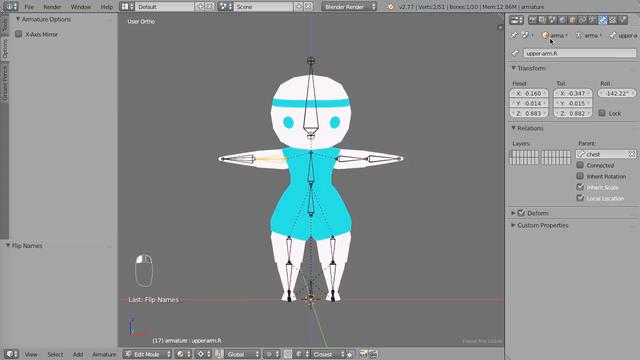This screenshot has width=640, height=360.
Task: Open Object Constraints properties tab icon
Action: coord(582,20)
